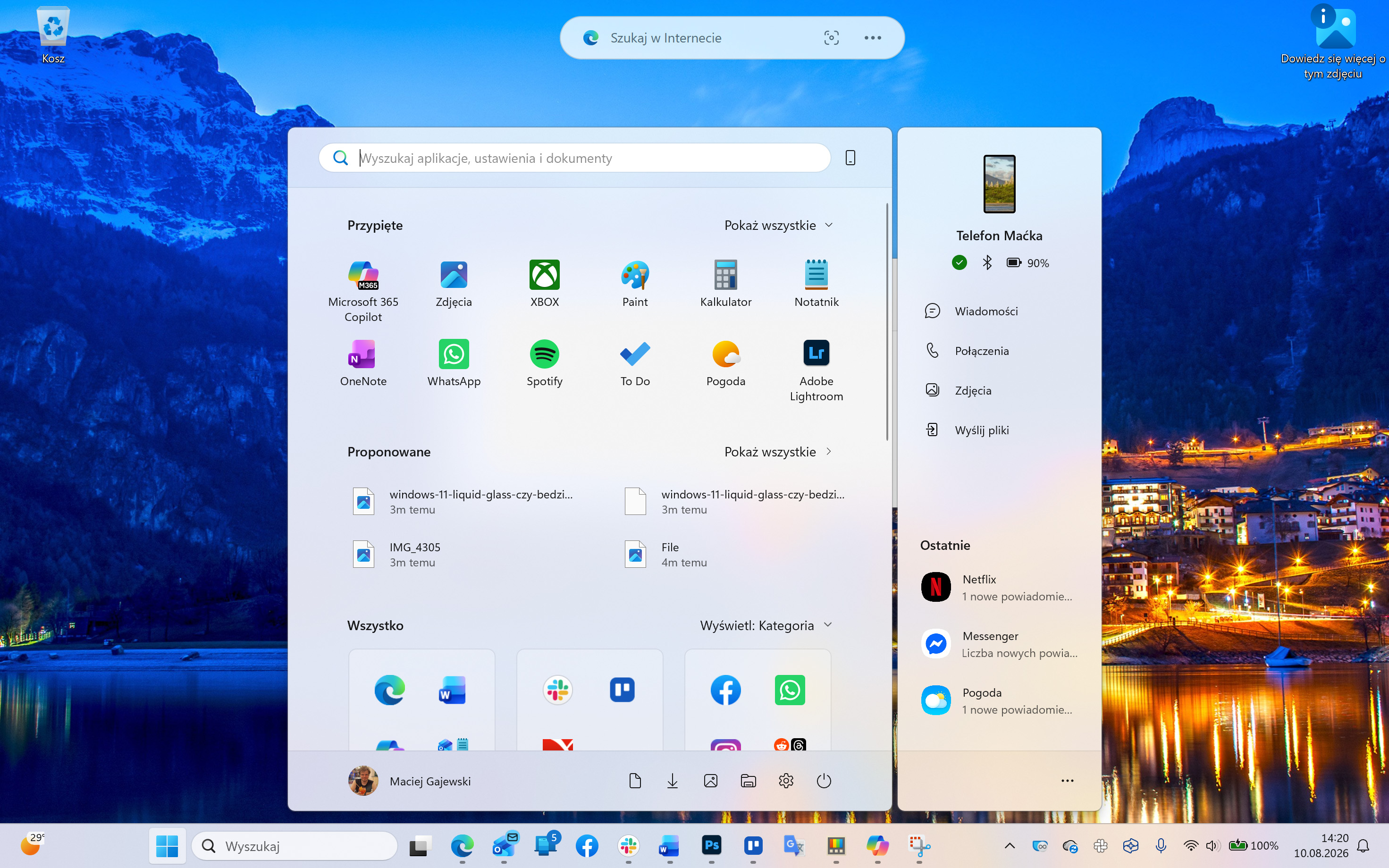Open the Pictures folder shortcut
Viewport: 1389px width, 868px height.
tap(711, 781)
